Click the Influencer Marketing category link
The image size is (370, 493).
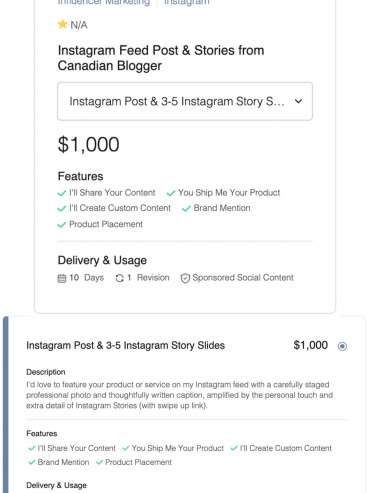104,2
